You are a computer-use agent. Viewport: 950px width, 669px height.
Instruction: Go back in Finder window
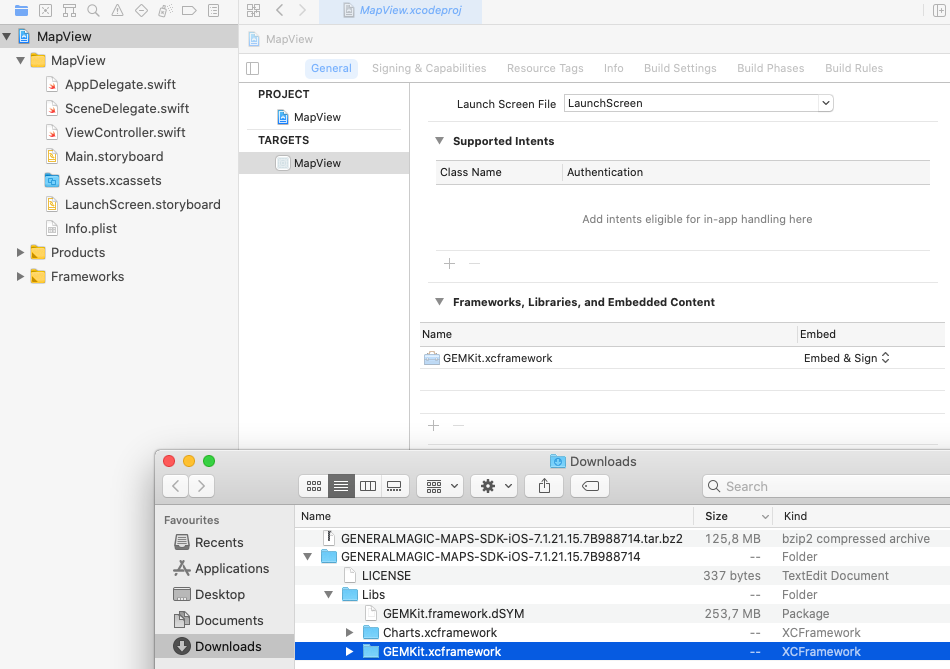pyautogui.click(x=176, y=486)
